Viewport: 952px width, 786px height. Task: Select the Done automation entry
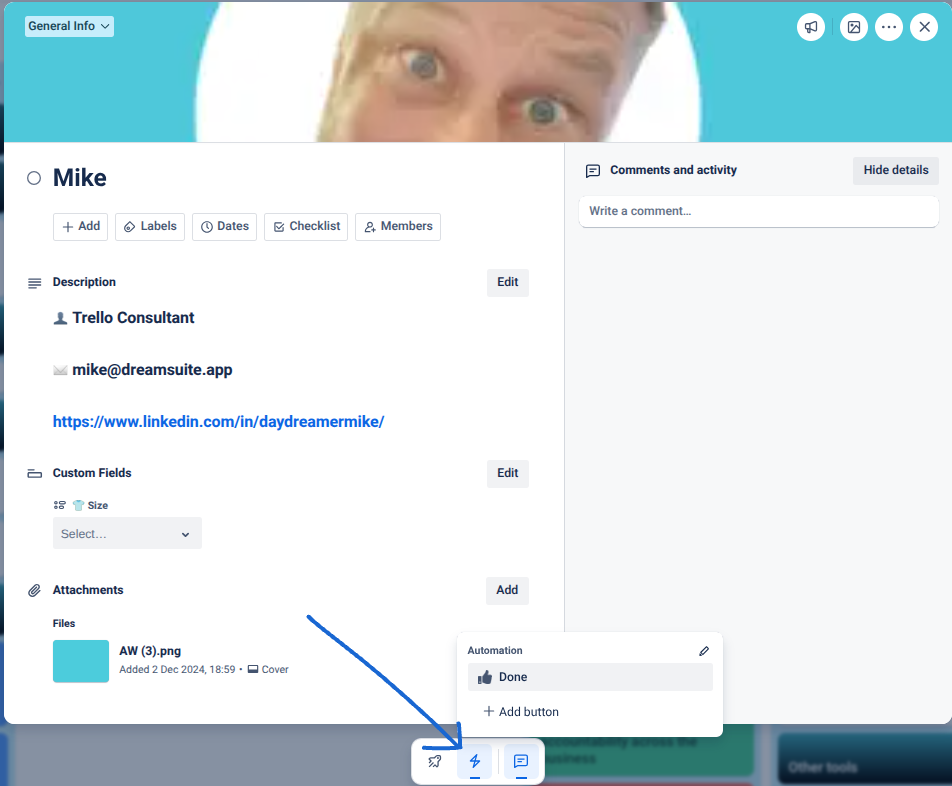(x=590, y=677)
